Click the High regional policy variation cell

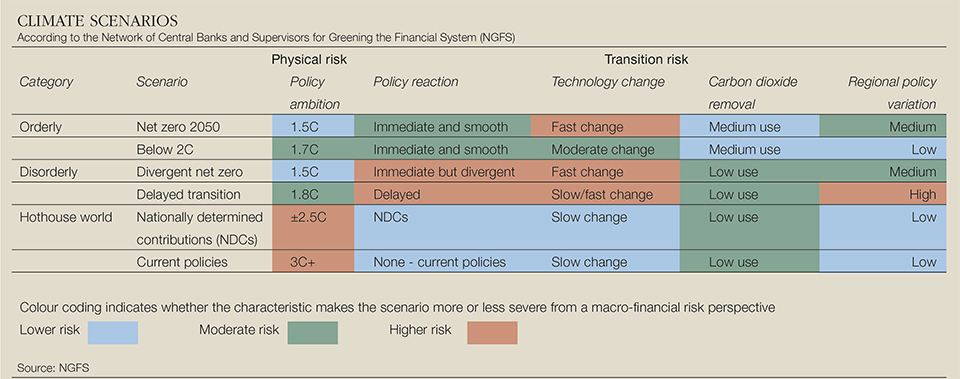[889, 195]
